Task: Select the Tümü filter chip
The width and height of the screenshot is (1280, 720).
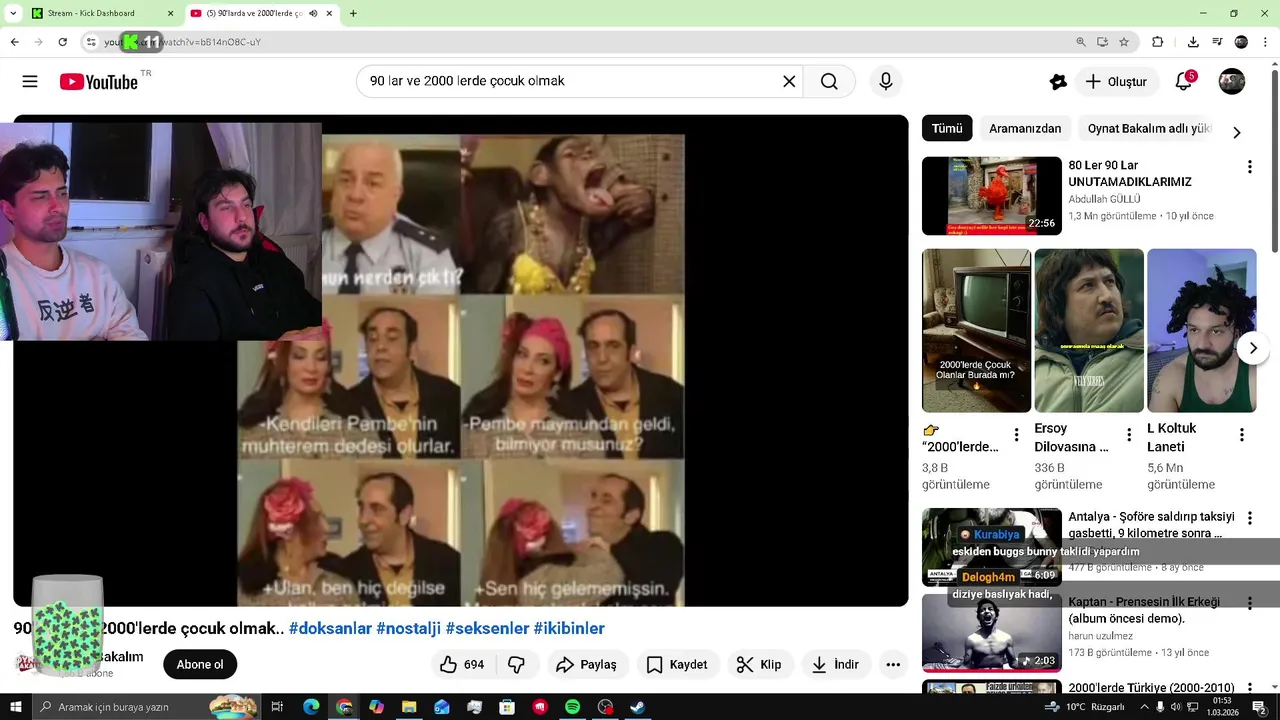Action: click(x=947, y=129)
